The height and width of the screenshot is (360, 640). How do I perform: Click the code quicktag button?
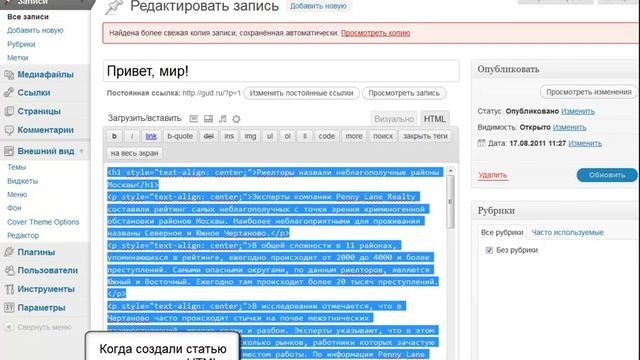[327, 136]
